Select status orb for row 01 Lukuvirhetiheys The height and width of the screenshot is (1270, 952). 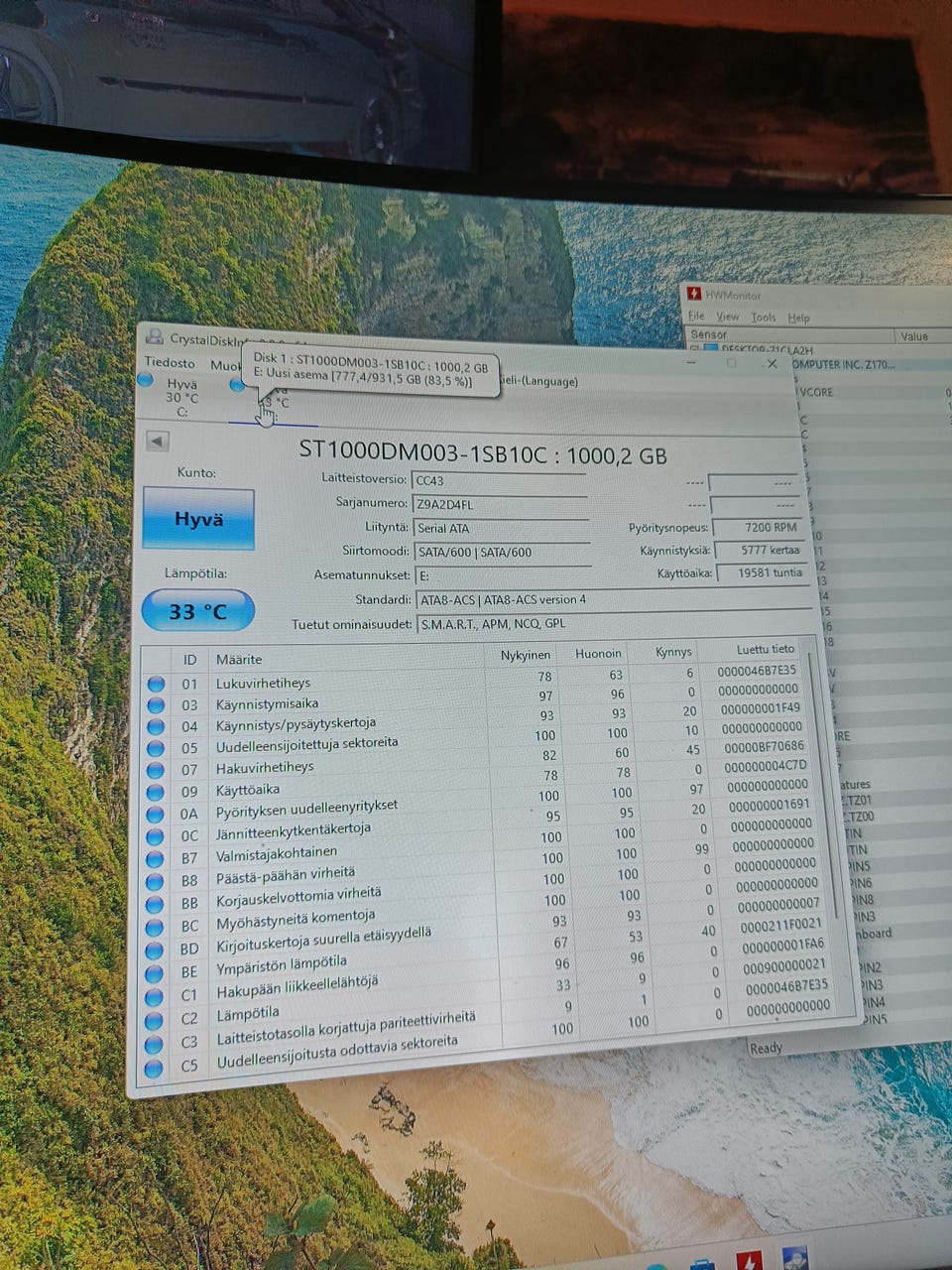coord(156,684)
